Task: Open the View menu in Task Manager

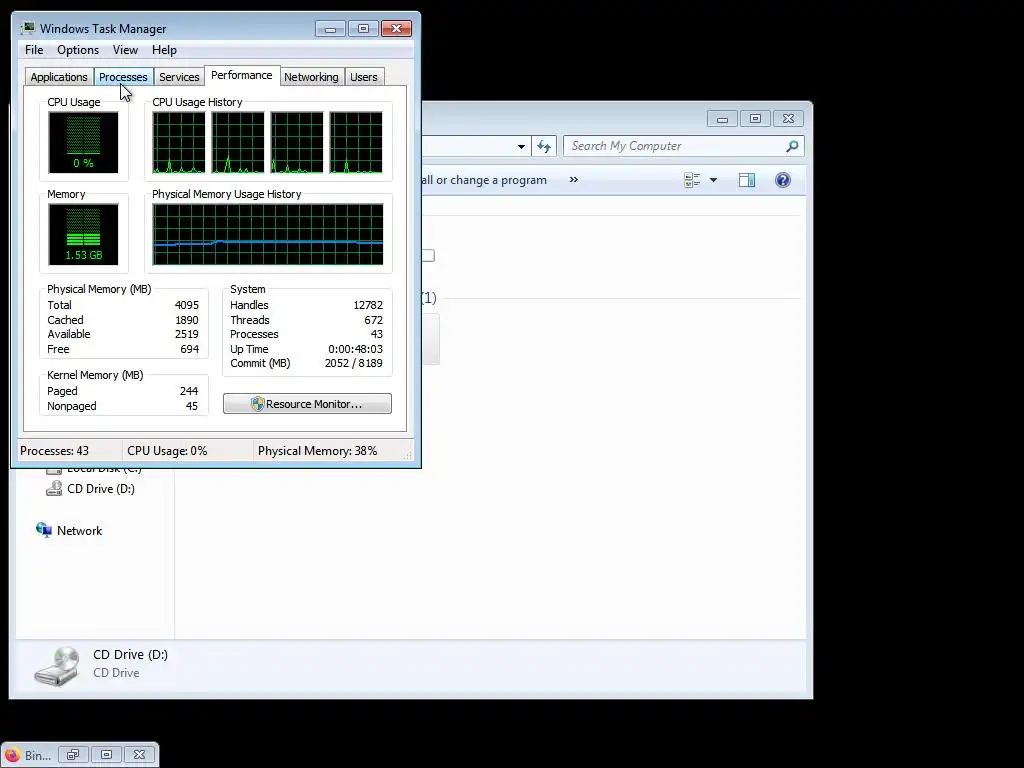Action: (x=125, y=50)
